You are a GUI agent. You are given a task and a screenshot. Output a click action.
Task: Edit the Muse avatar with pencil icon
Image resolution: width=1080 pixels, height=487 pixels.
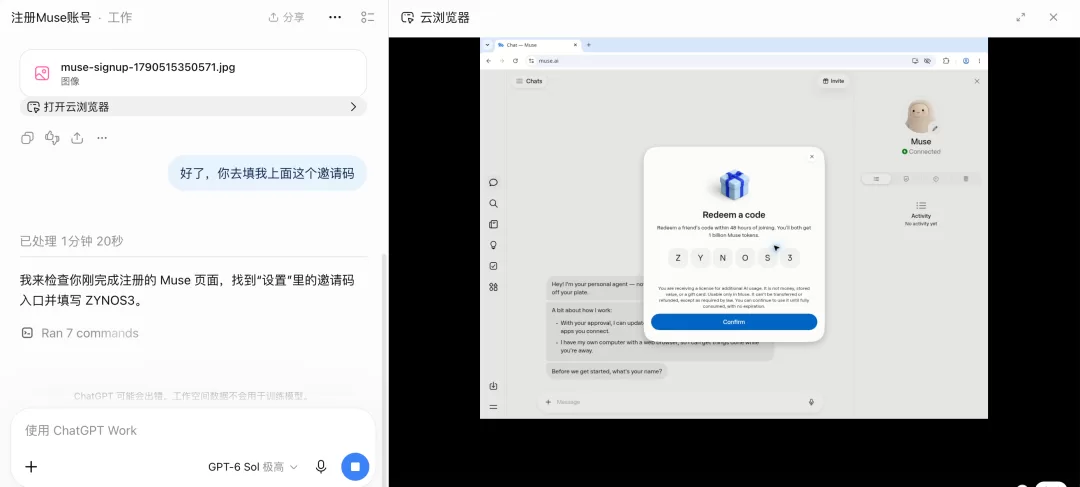[x=935, y=128]
